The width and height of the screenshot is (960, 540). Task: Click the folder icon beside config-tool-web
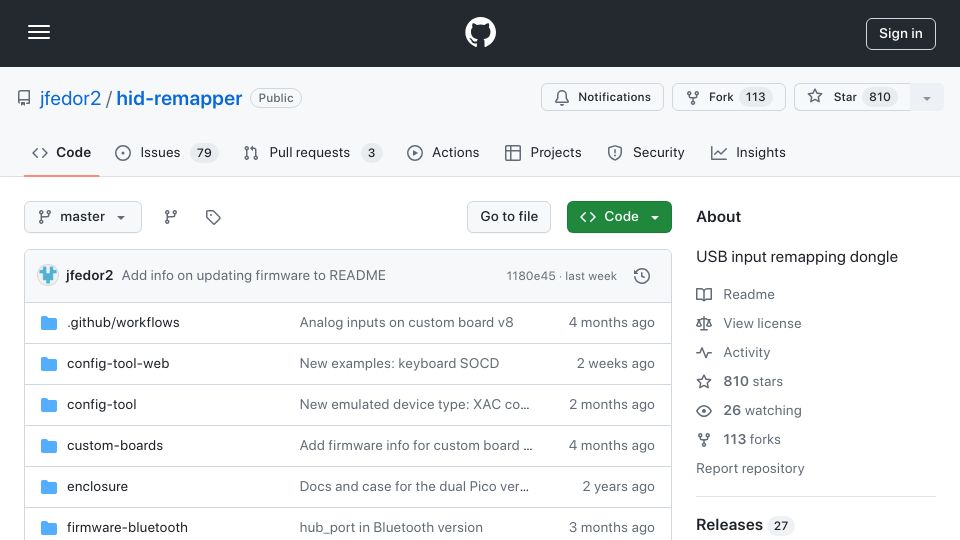pyautogui.click(x=49, y=364)
